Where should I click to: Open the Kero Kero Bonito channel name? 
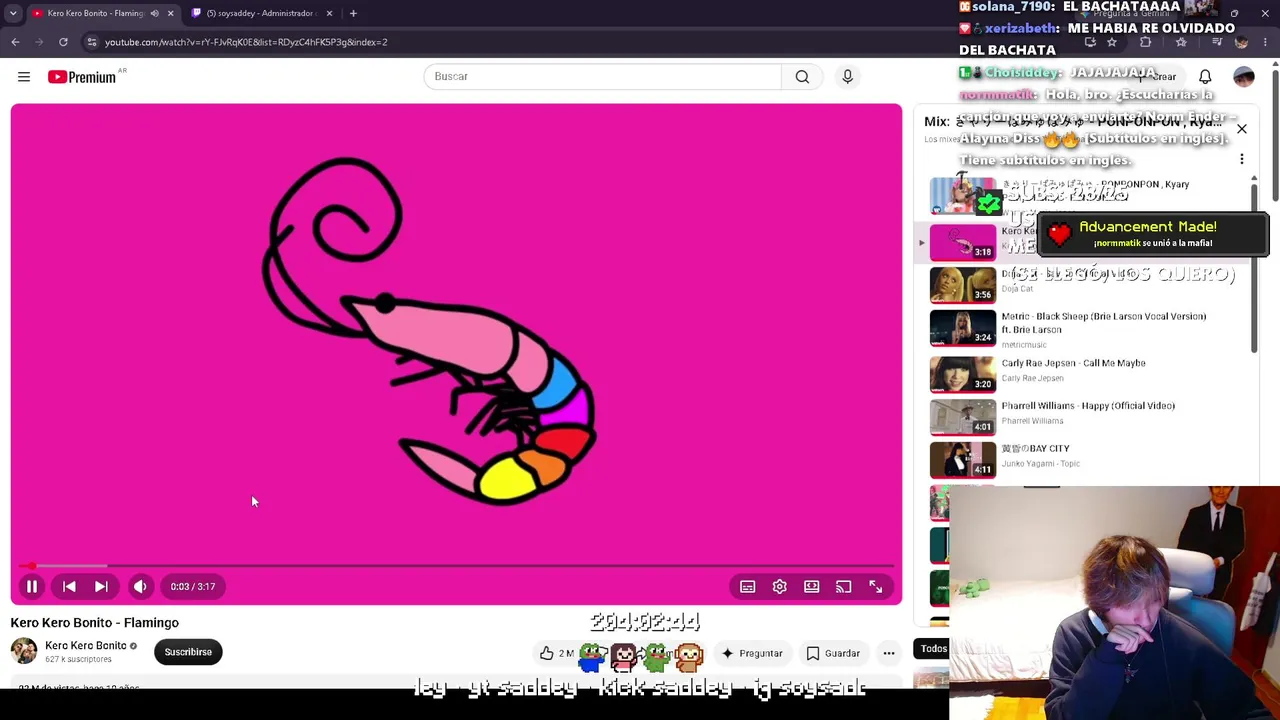[86, 646]
